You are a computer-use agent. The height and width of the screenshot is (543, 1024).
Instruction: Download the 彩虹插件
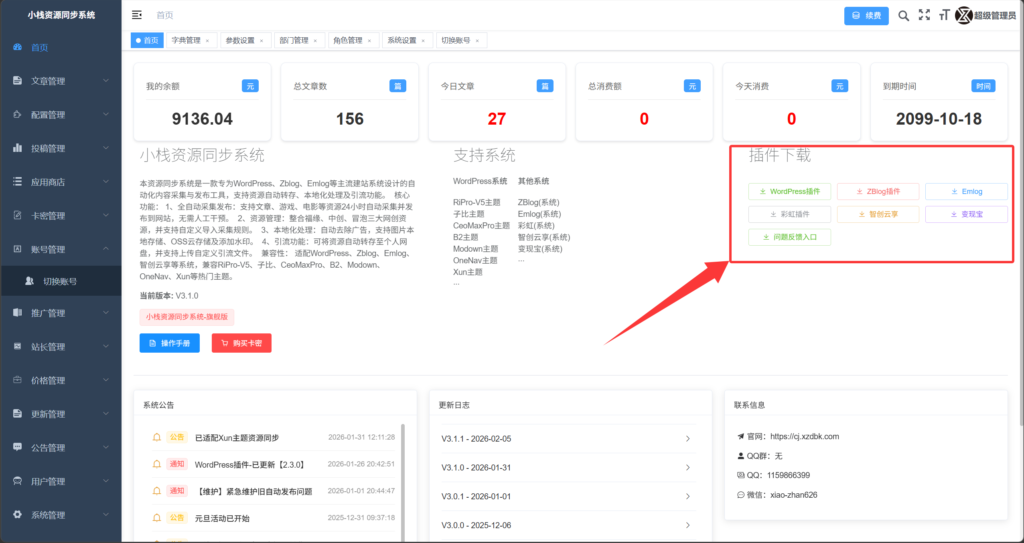point(790,214)
